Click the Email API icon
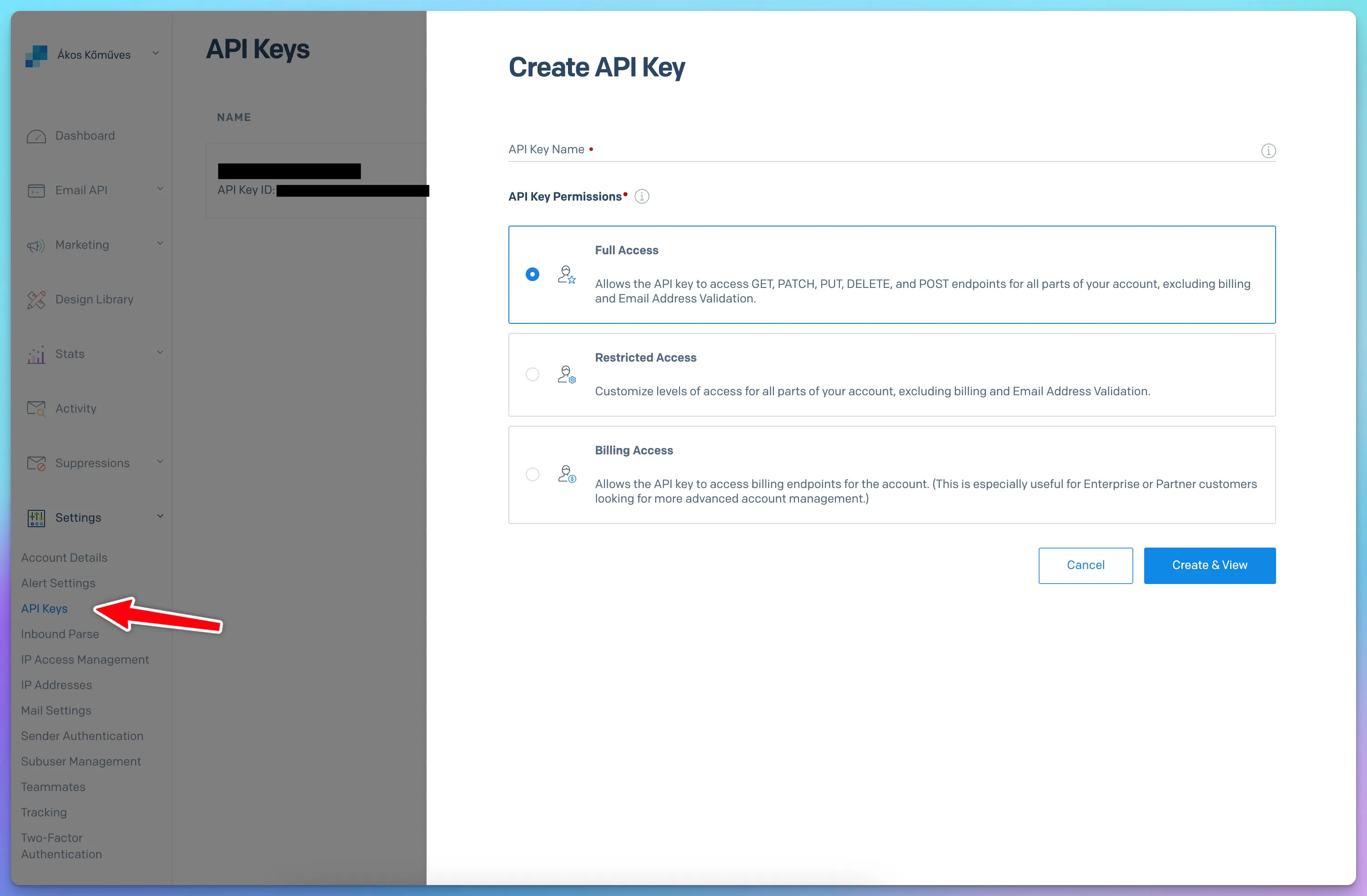Image resolution: width=1367 pixels, height=896 pixels. [36, 191]
